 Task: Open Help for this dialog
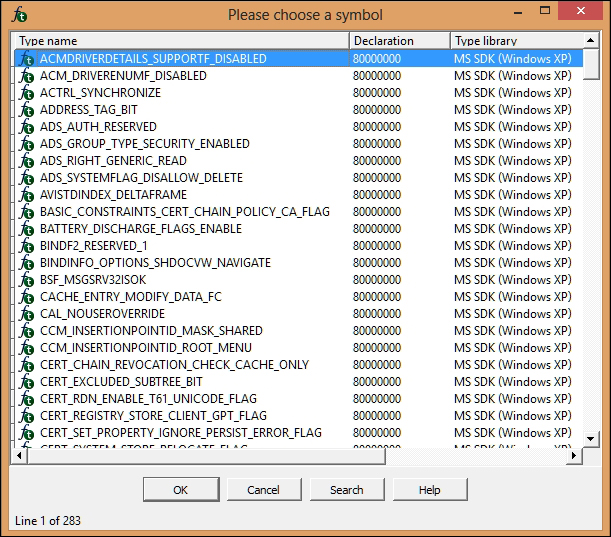tap(430, 489)
